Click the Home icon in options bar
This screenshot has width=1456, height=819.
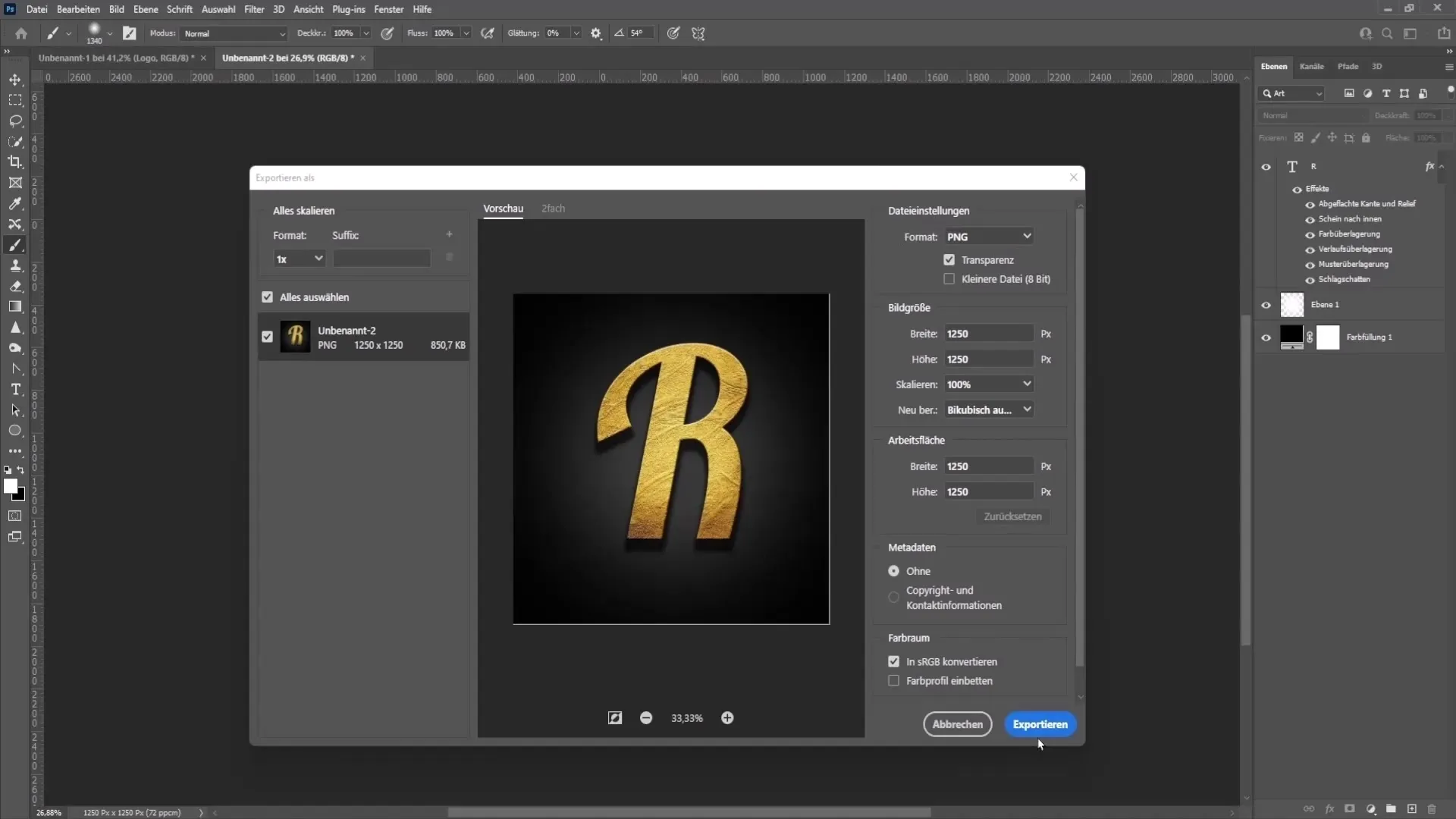point(21,33)
